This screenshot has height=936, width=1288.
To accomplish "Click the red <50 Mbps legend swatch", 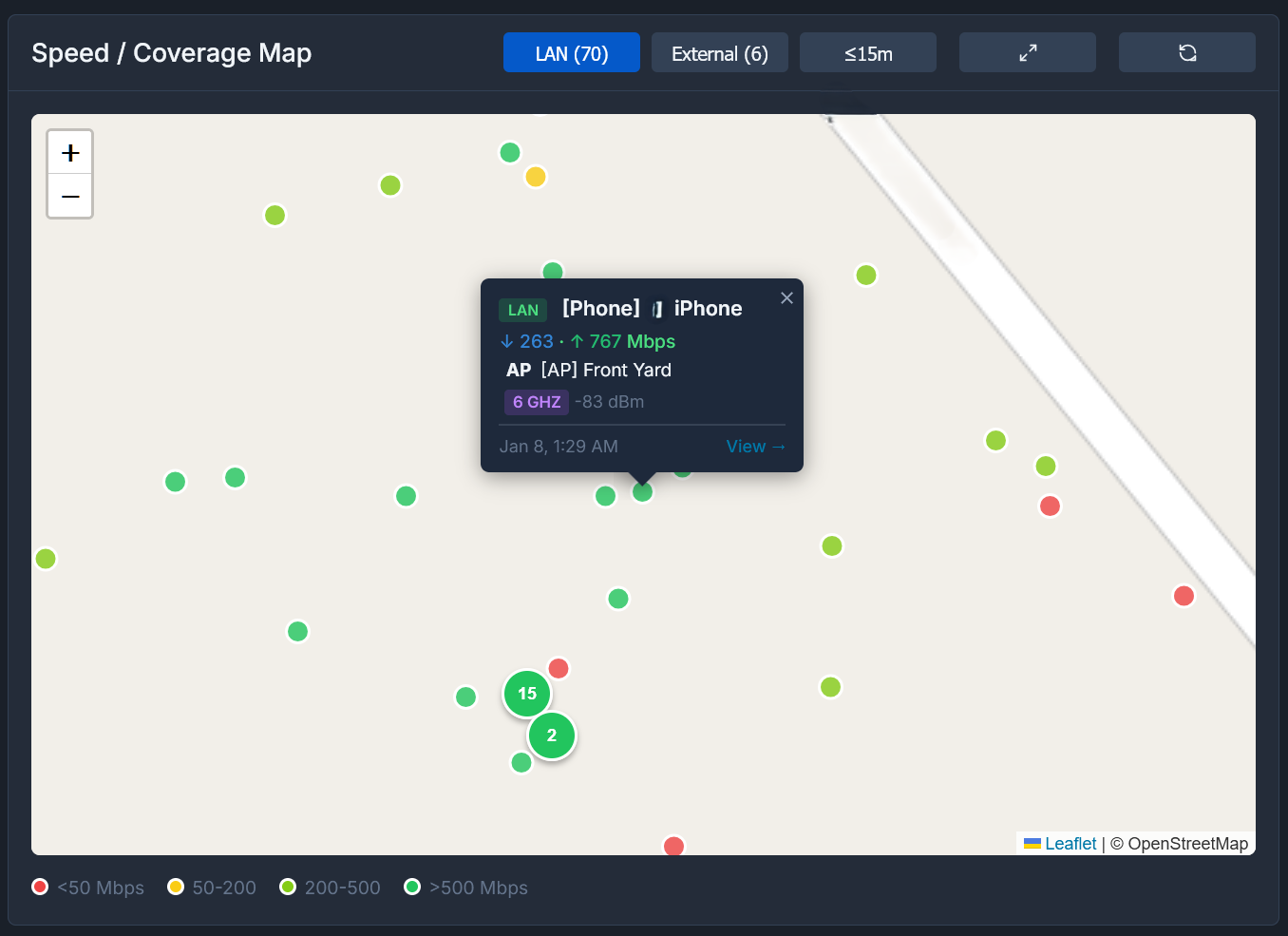I will [40, 887].
